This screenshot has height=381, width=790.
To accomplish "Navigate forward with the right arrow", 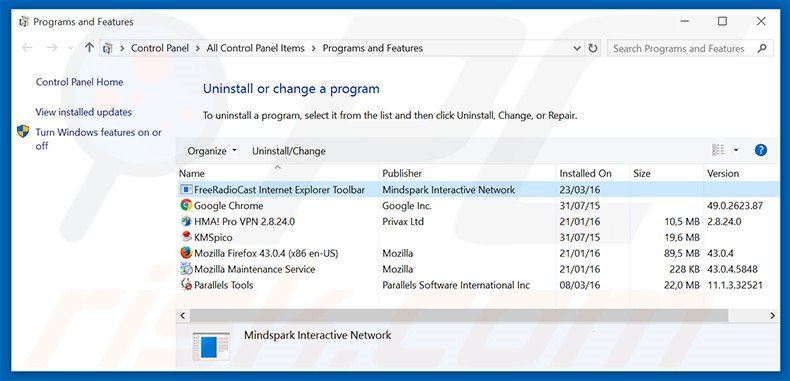I will click(51, 48).
